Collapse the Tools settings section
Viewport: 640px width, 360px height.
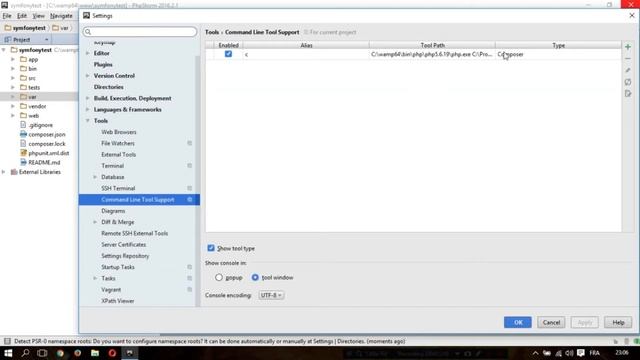pos(88,121)
